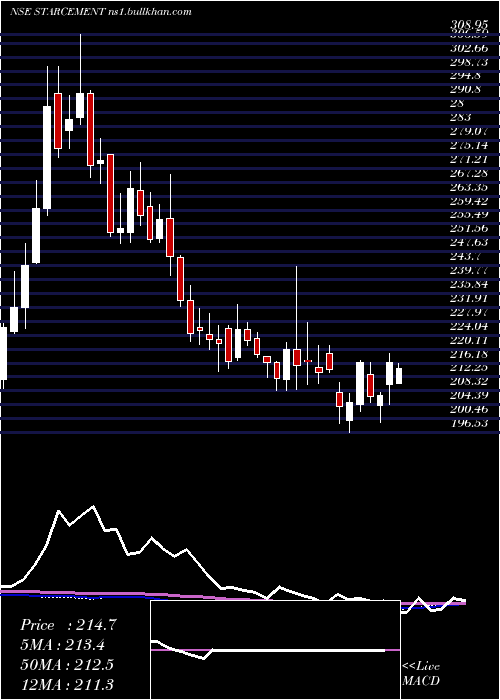
Task: Click the 235.84 price axis label
Action: (469, 284)
